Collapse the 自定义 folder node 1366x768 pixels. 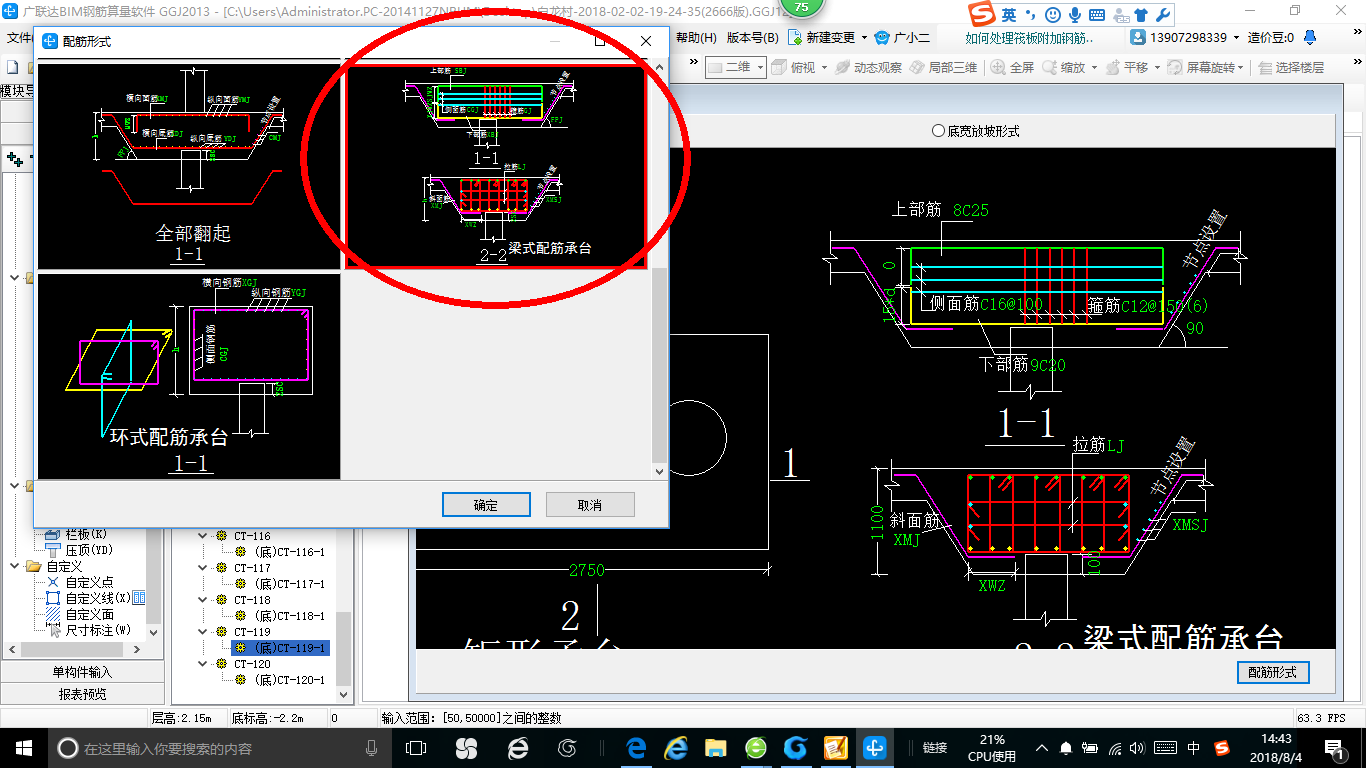16,567
